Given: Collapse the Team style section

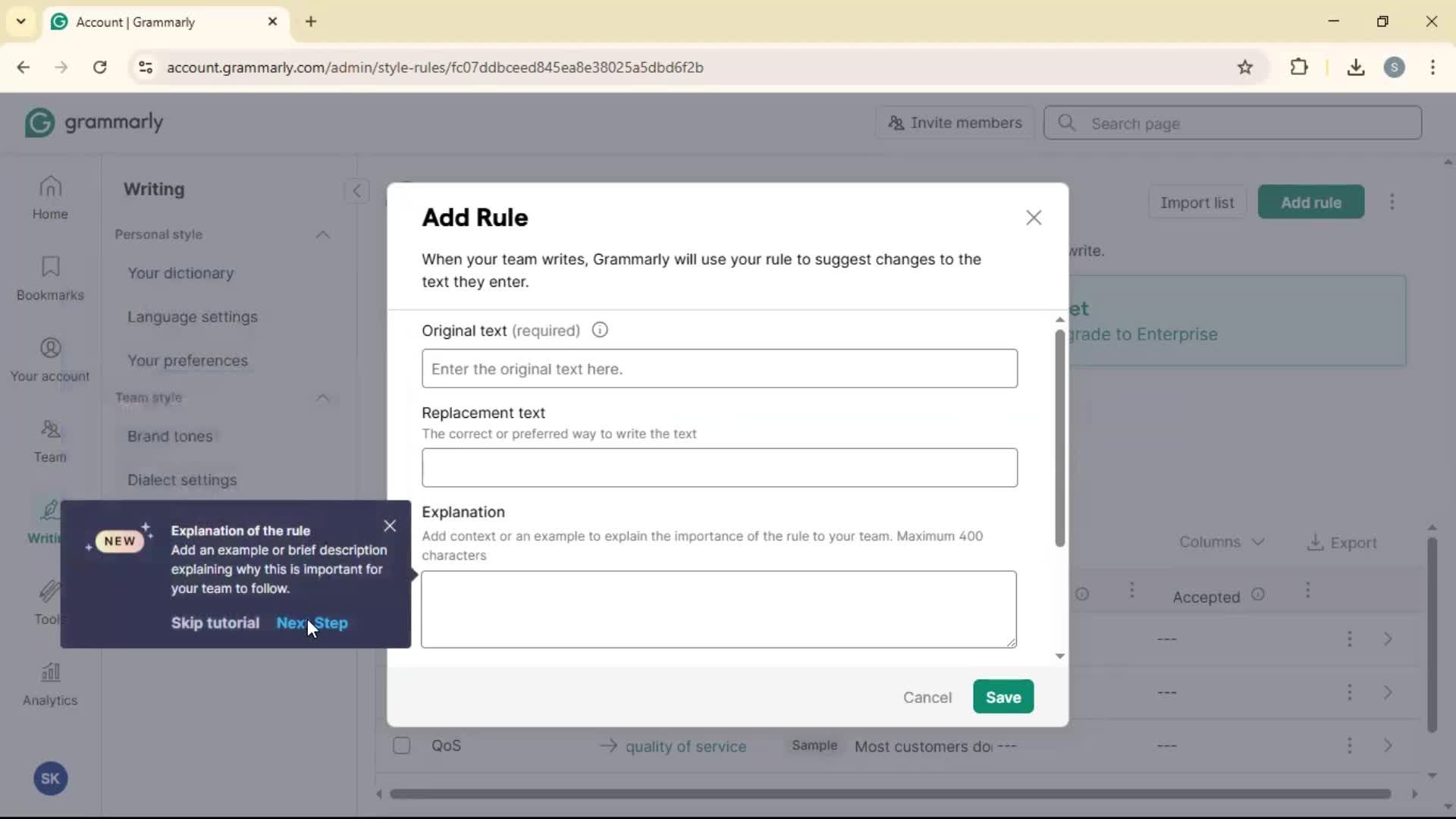Looking at the screenshot, I should (x=322, y=397).
